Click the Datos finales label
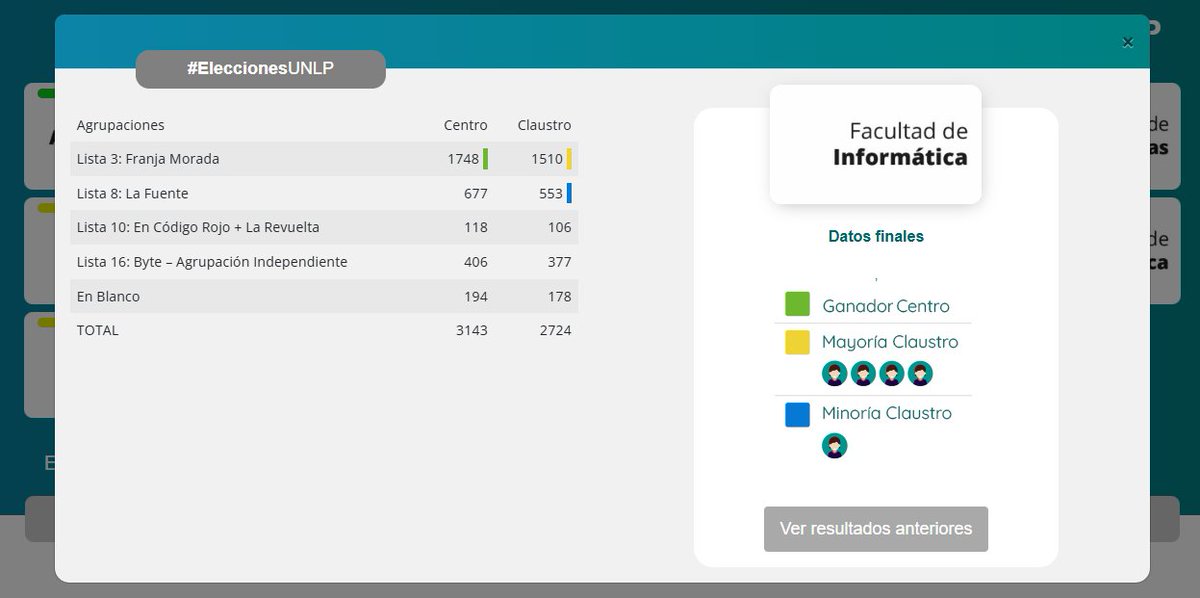This screenshot has height=598, width=1200. coord(876,237)
